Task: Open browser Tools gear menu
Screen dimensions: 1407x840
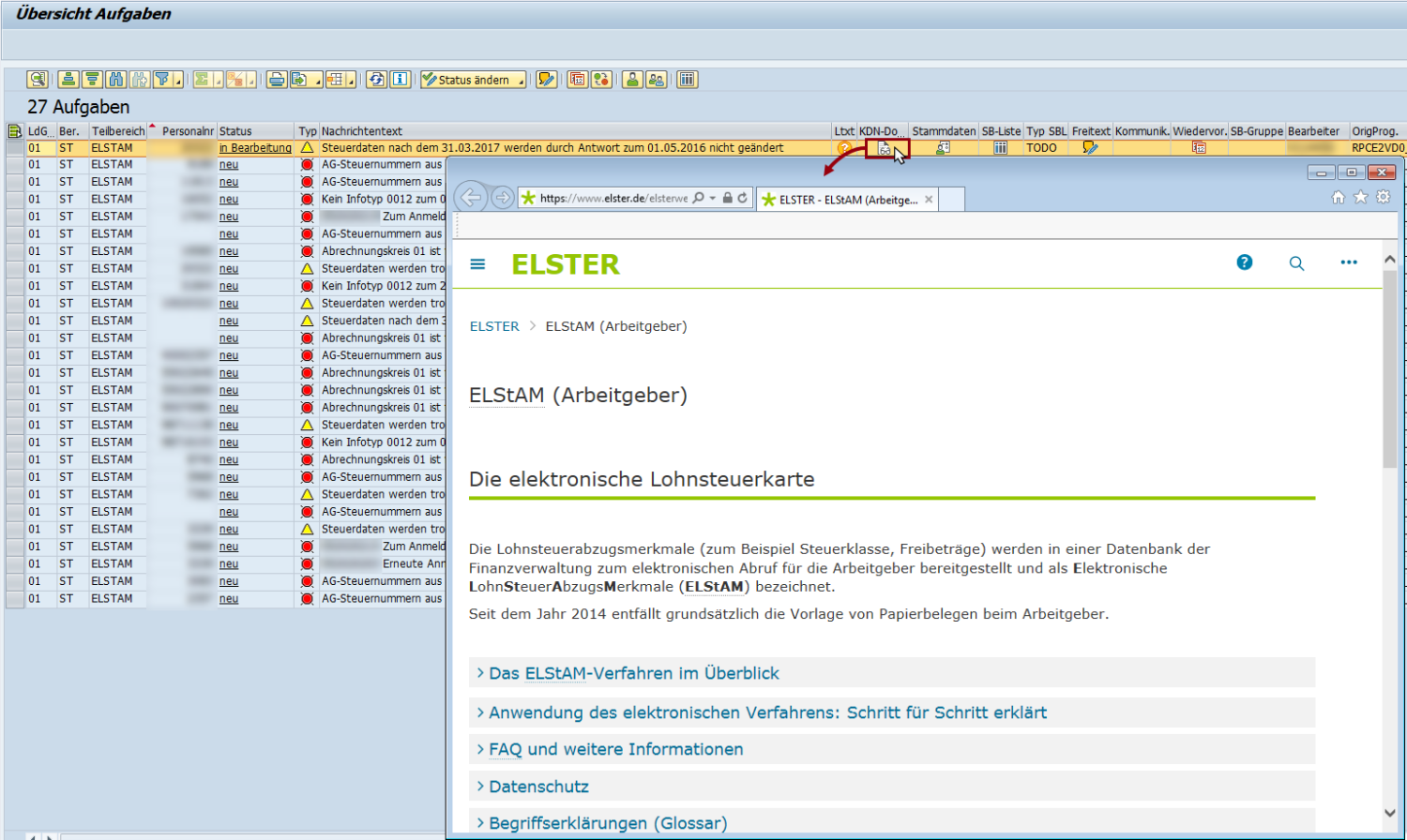Action: [x=1383, y=197]
